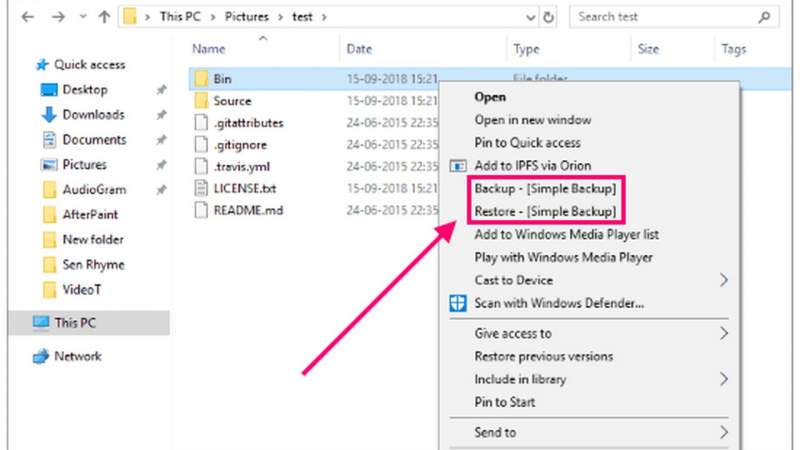Sort by the Name column header
Screen dimensions: 800x450
coord(209,49)
